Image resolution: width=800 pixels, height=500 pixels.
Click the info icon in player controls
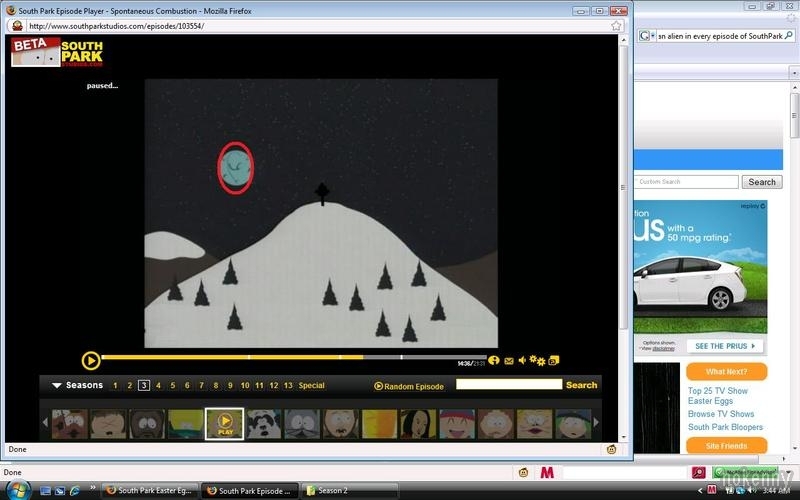pyautogui.click(x=494, y=360)
